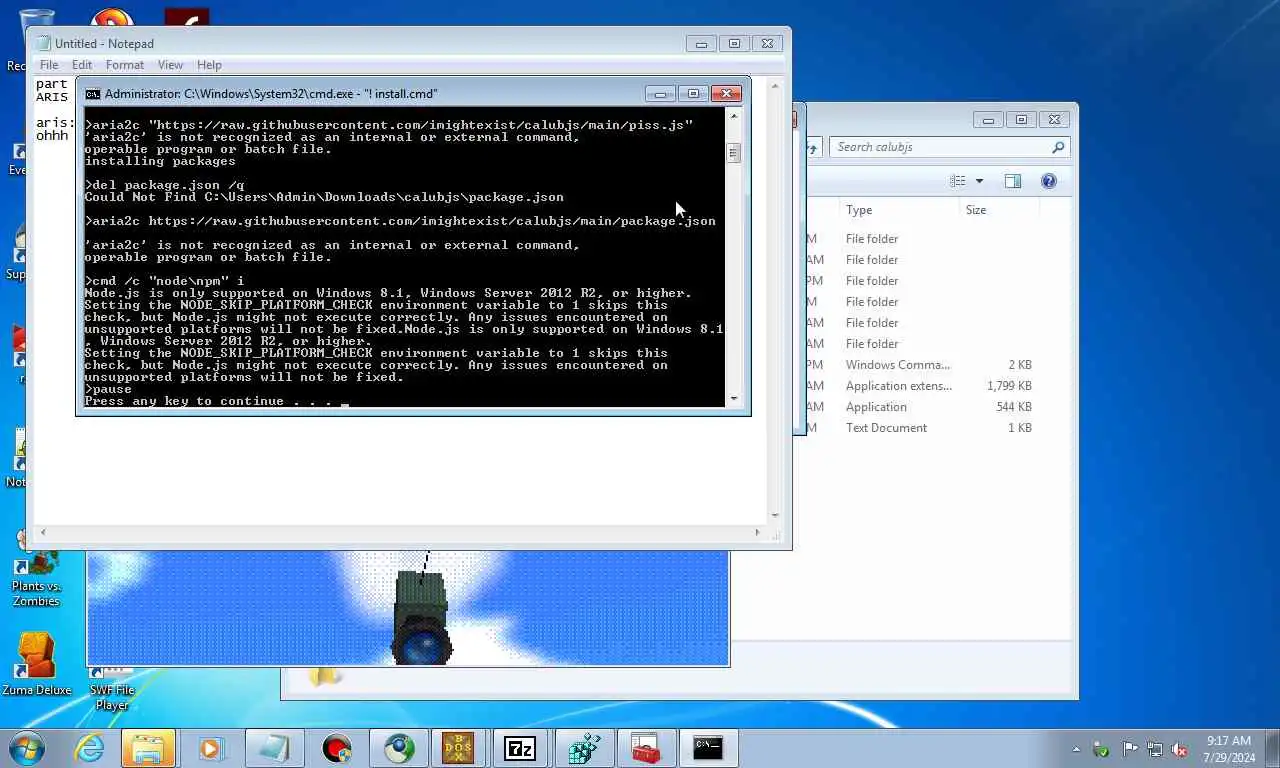Open the Action Center flag tray icon
The width and height of the screenshot is (1280, 768).
pyautogui.click(x=1130, y=749)
